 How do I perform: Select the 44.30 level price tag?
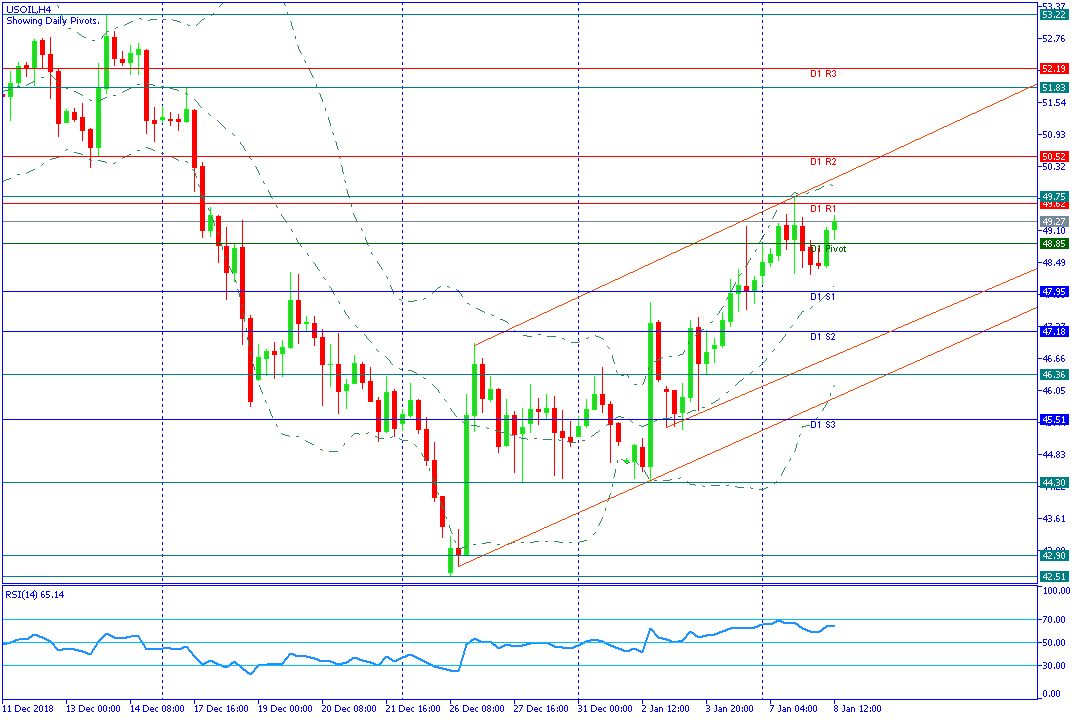click(x=1053, y=482)
